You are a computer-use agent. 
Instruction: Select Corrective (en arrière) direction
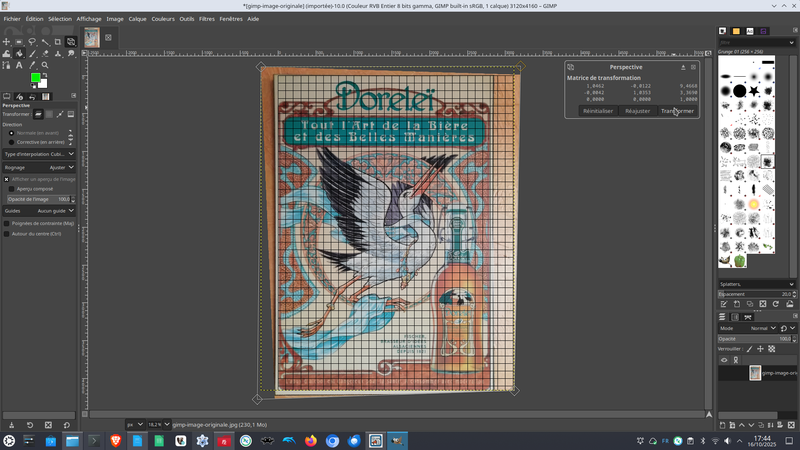[12, 142]
